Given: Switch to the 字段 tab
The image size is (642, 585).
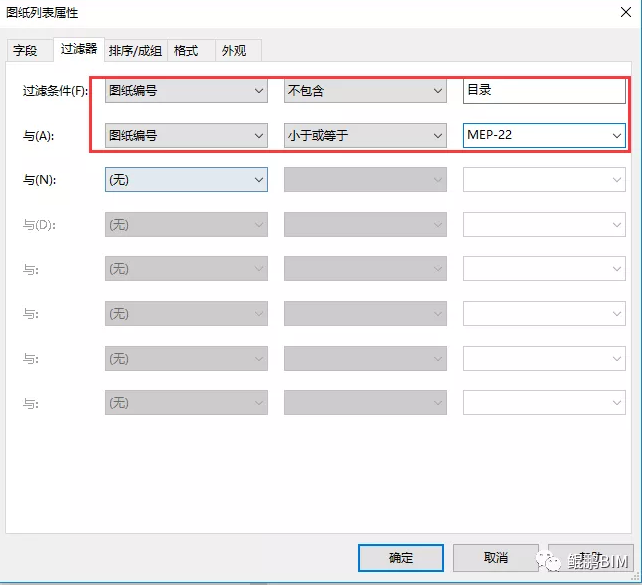Looking at the screenshot, I should click(25, 50).
